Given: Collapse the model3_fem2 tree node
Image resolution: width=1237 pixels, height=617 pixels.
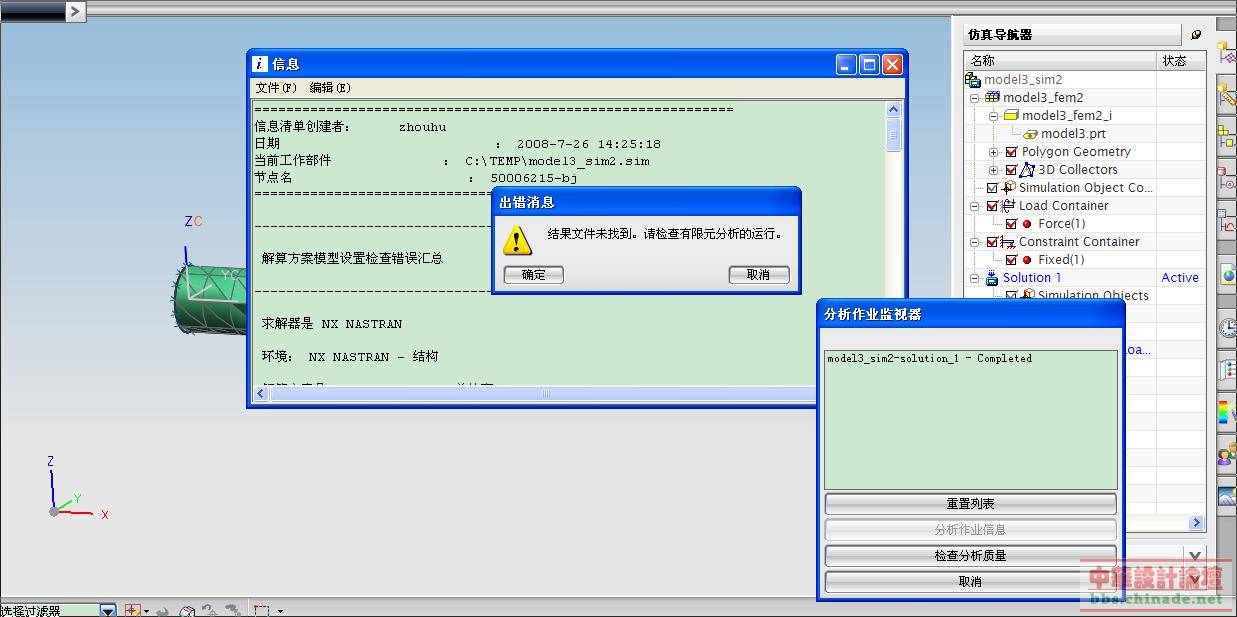Looking at the screenshot, I should click(x=974, y=98).
